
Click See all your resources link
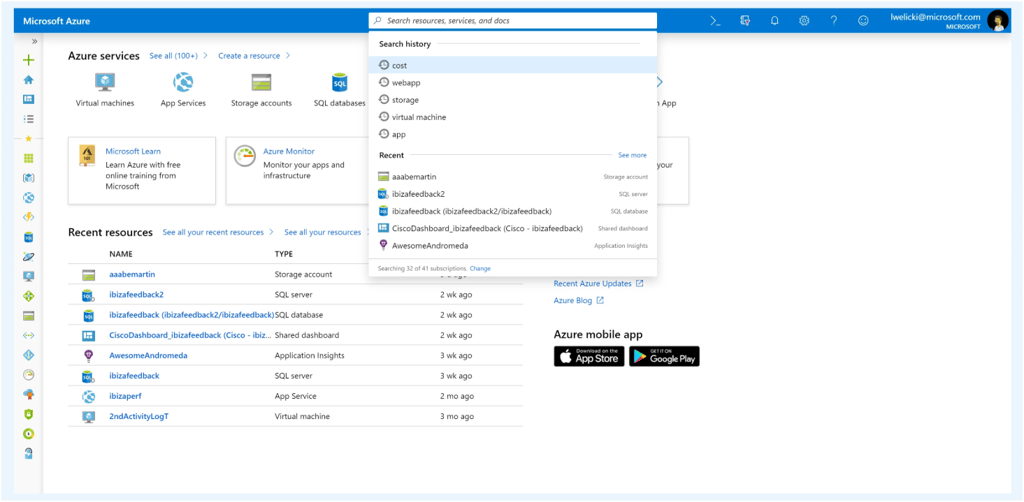tap(323, 232)
